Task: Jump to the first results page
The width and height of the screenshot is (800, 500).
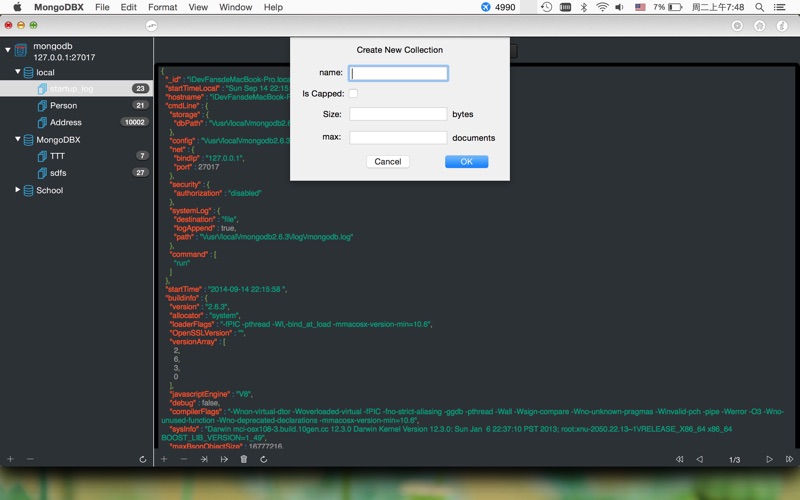Action: pos(680,459)
